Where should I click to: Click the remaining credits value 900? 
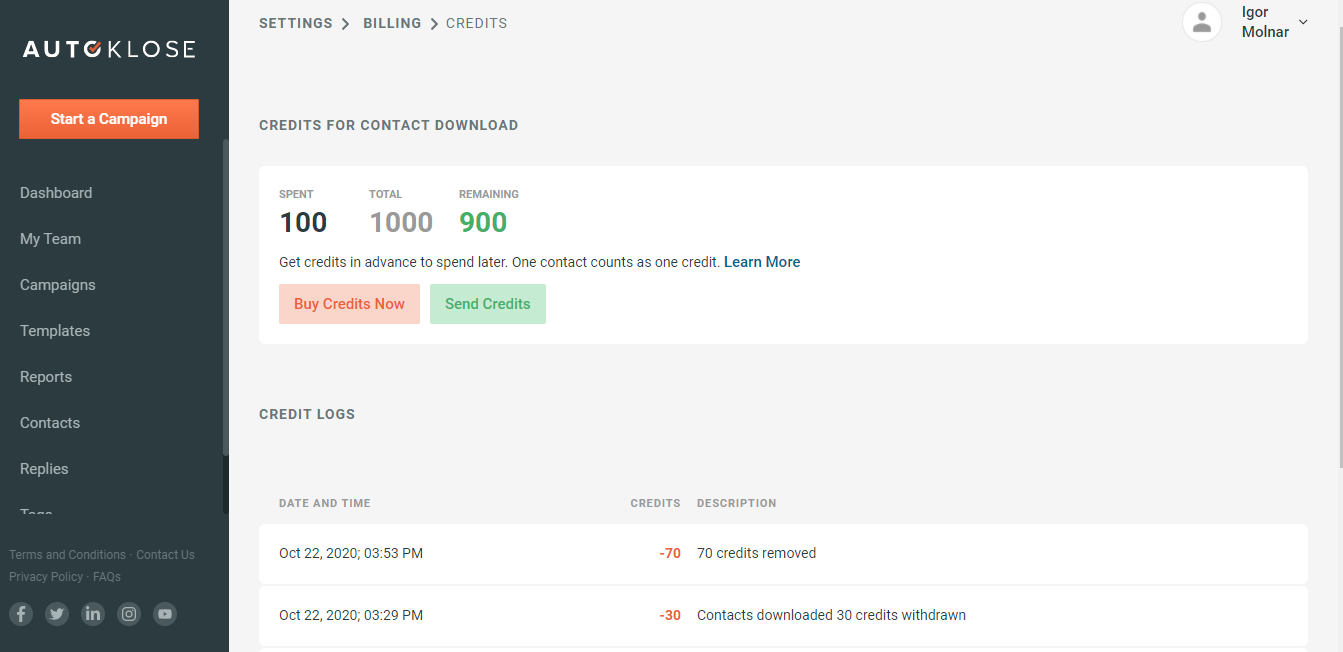coord(483,222)
